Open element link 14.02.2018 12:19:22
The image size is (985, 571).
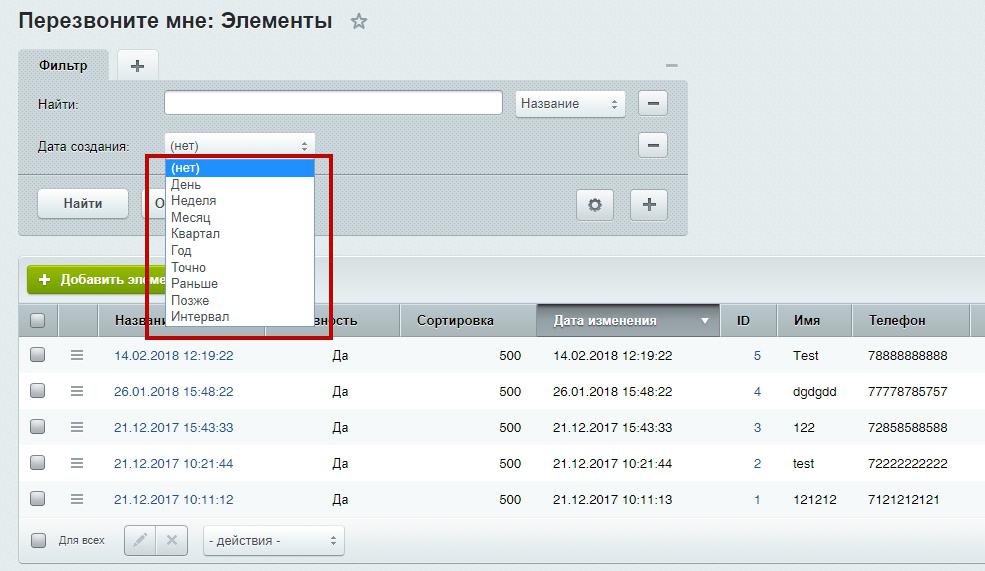pyautogui.click(x=173, y=356)
